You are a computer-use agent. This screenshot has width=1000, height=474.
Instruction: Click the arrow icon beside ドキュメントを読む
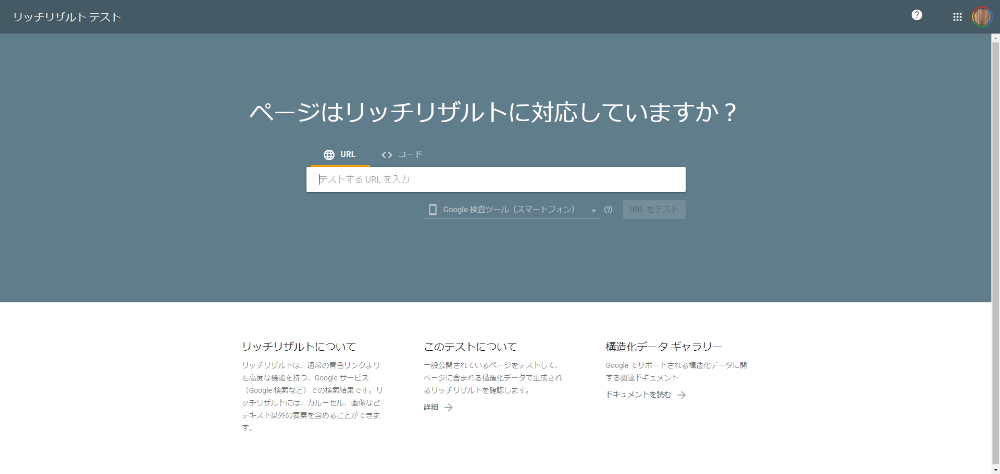point(681,395)
